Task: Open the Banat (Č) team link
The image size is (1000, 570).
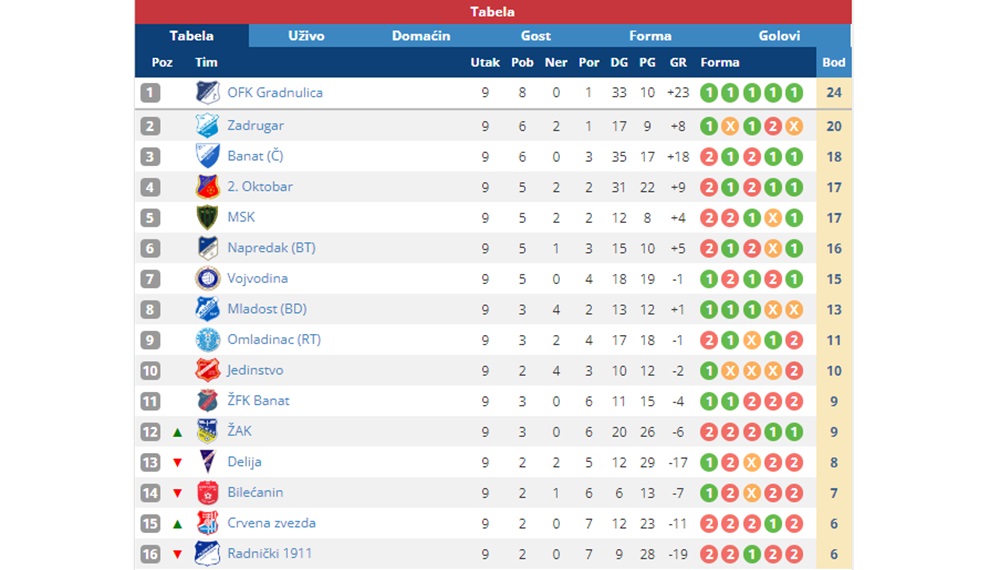Action: click(x=255, y=156)
